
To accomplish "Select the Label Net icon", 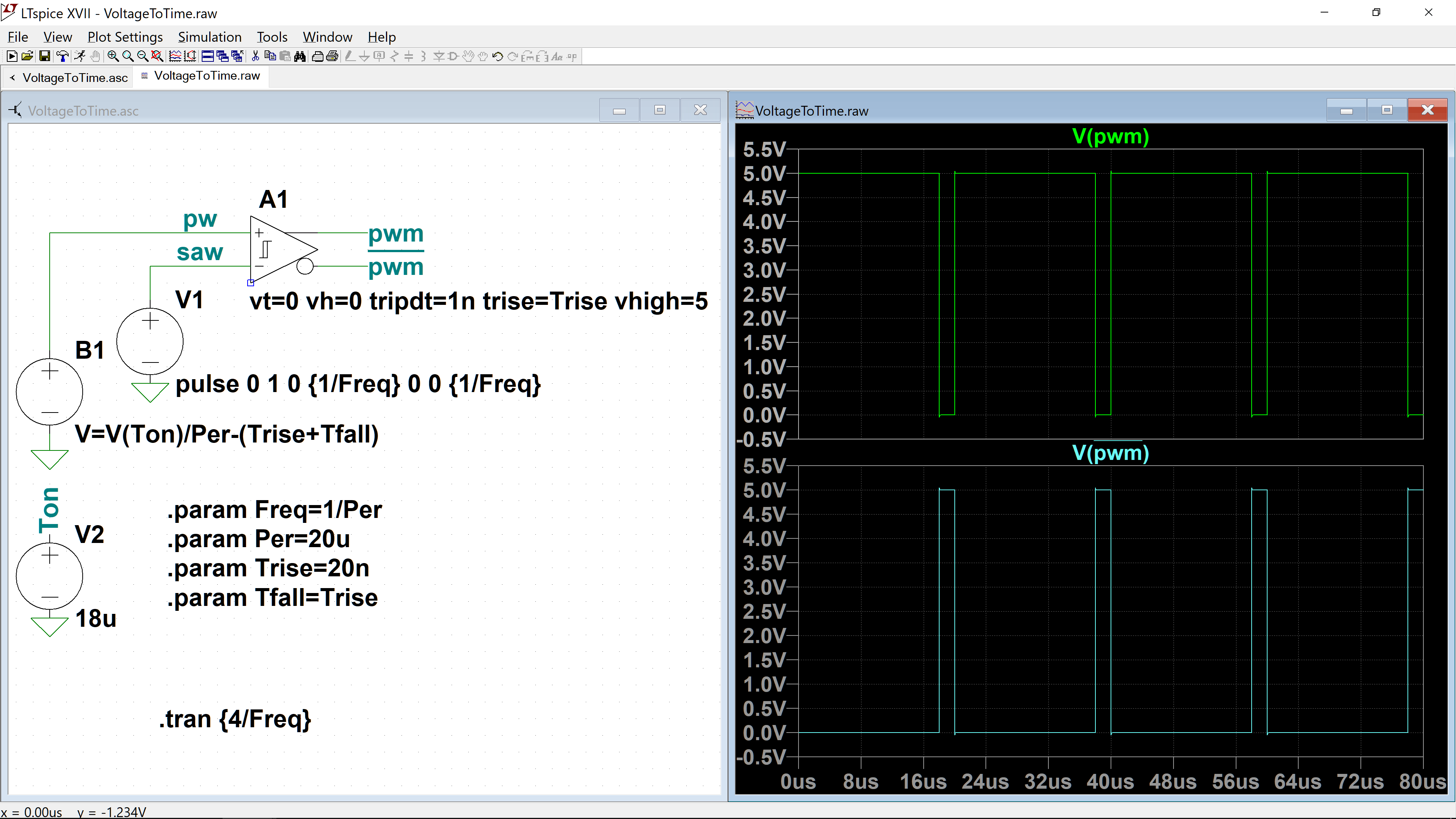I will 379,56.
